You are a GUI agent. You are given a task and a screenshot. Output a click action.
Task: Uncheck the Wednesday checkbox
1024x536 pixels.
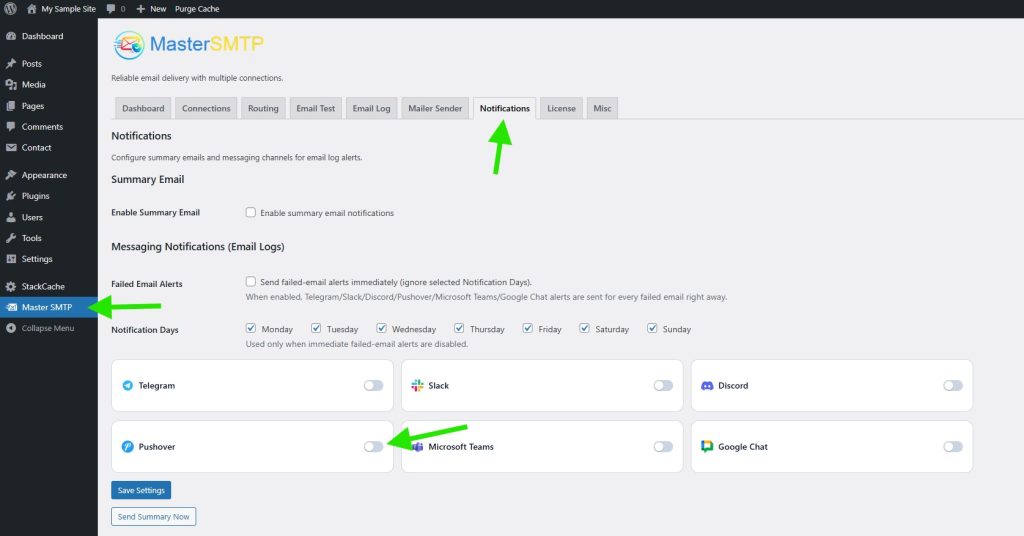click(381, 328)
